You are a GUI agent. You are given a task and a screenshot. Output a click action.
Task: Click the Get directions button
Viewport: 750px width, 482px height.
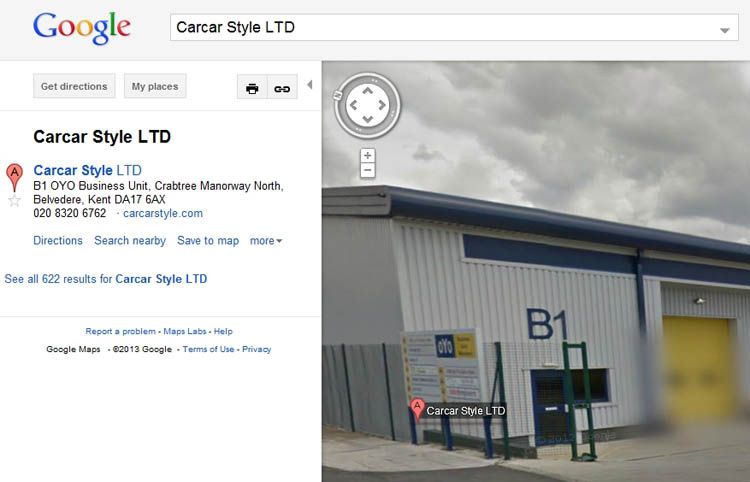click(x=74, y=86)
